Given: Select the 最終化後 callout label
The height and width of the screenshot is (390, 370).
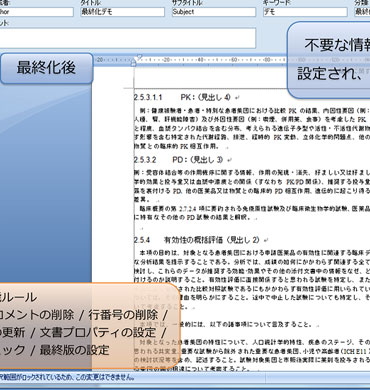Looking at the screenshot, I should pos(46,68).
